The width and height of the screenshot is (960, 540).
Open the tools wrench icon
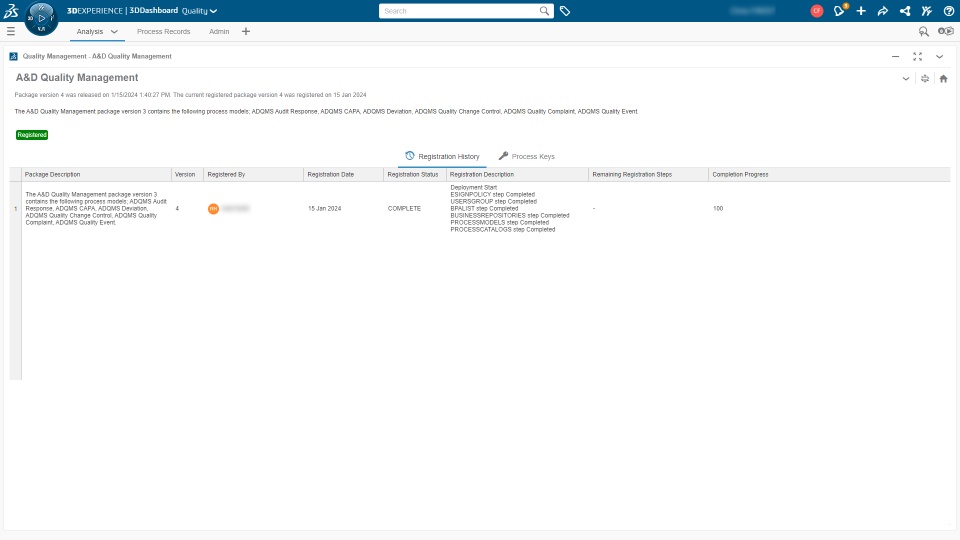[x=926, y=11]
